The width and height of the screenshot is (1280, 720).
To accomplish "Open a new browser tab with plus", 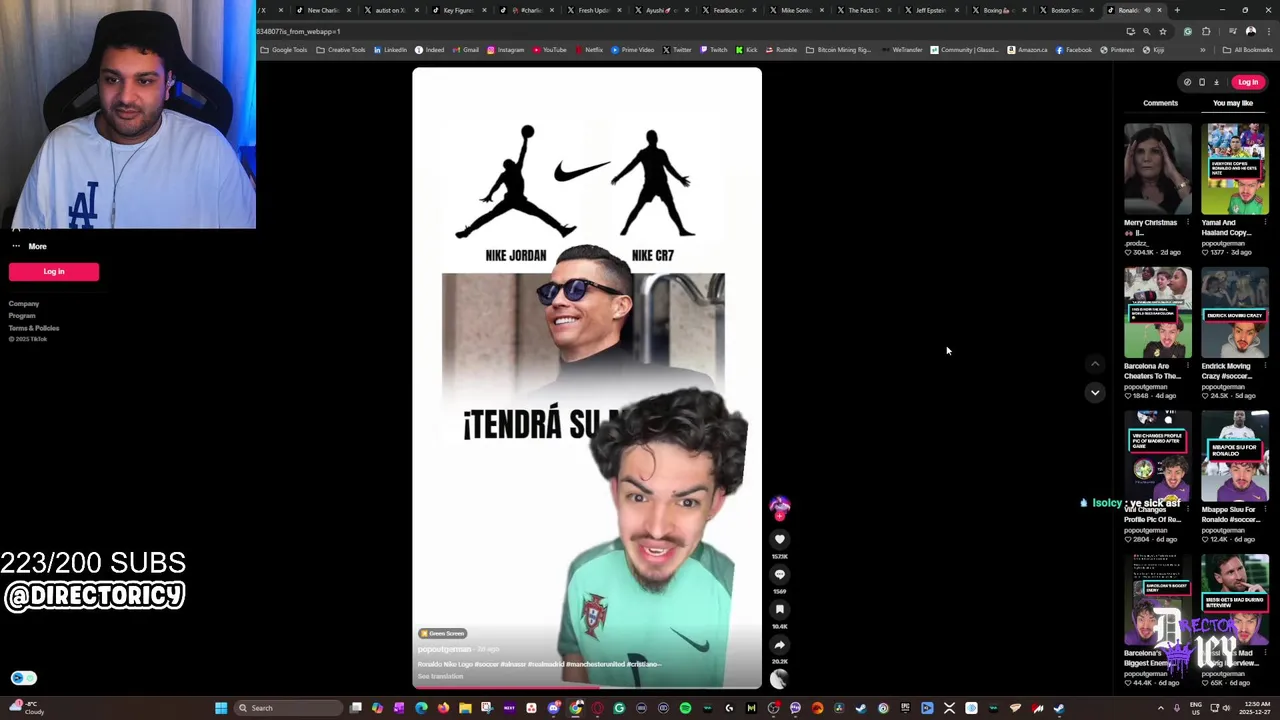I will coord(1177,10).
